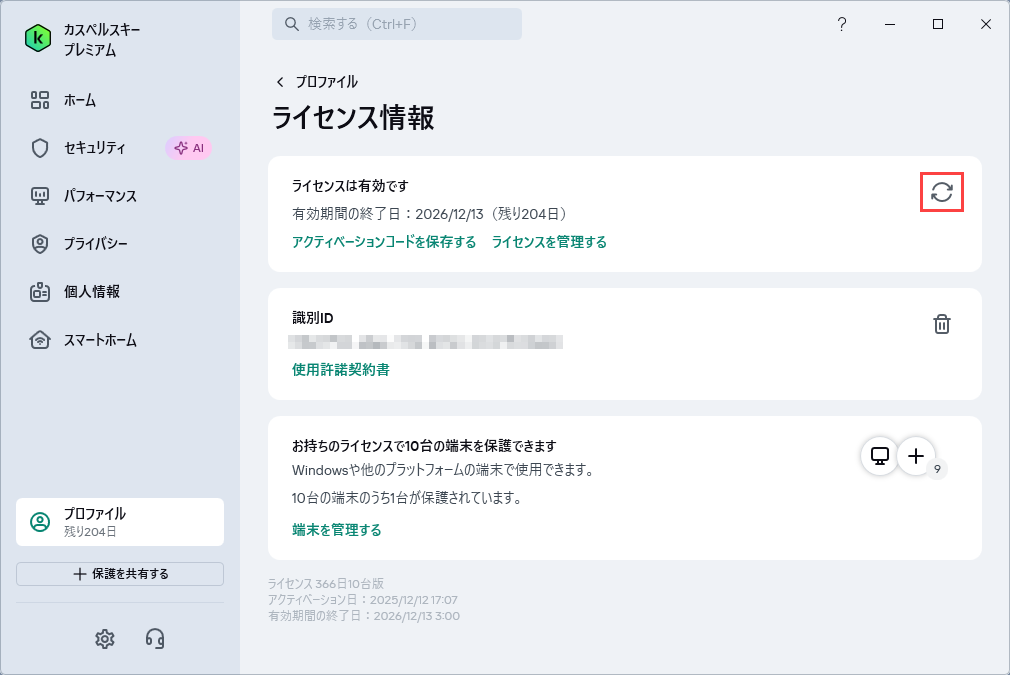The height and width of the screenshot is (675, 1010).
Task: Click the アクティベーション日:2025/12/12 17:07 text
Action: [363, 600]
